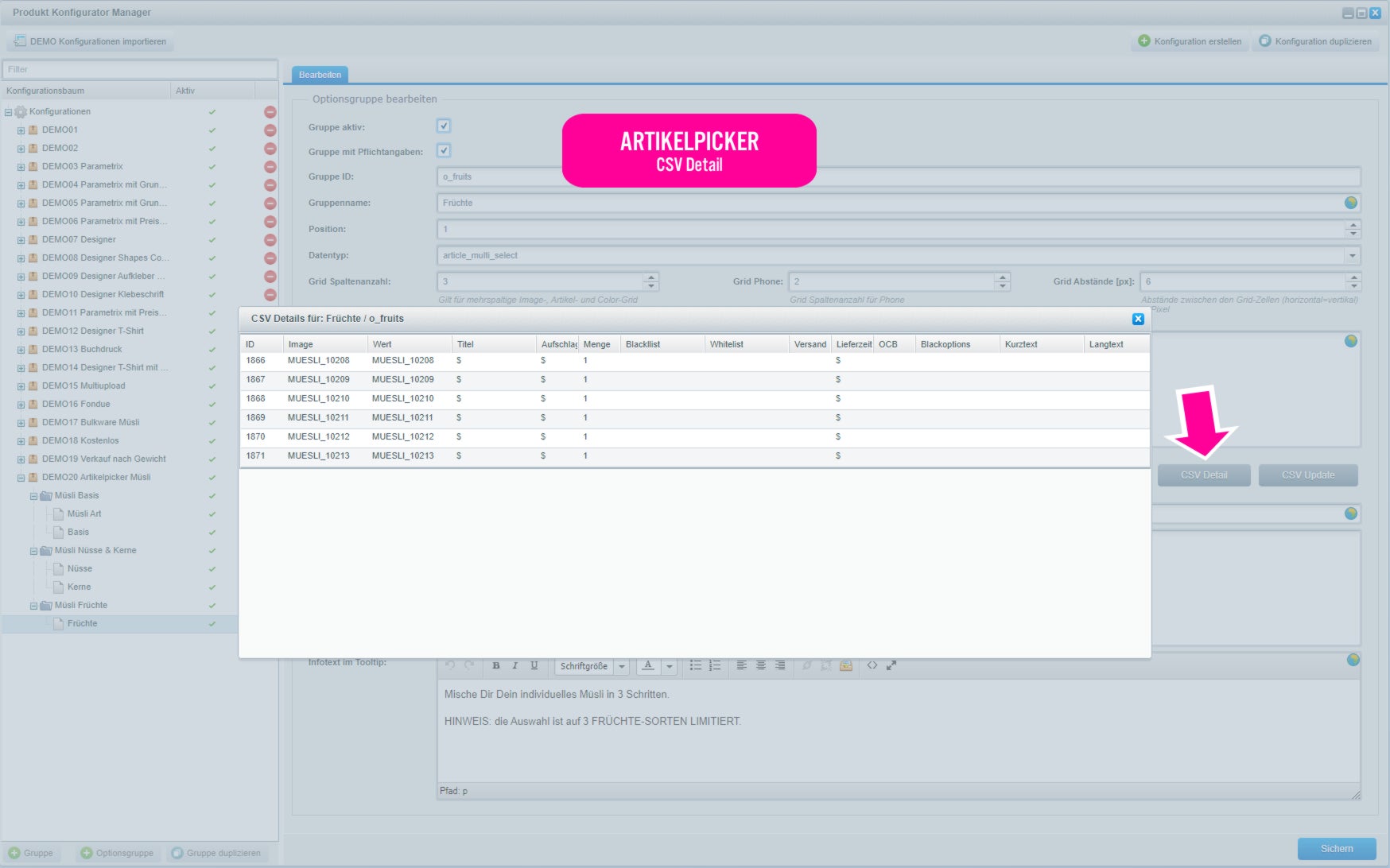1390x868 pixels.
Task: Click bold formatting in tooltip editor
Action: (496, 666)
